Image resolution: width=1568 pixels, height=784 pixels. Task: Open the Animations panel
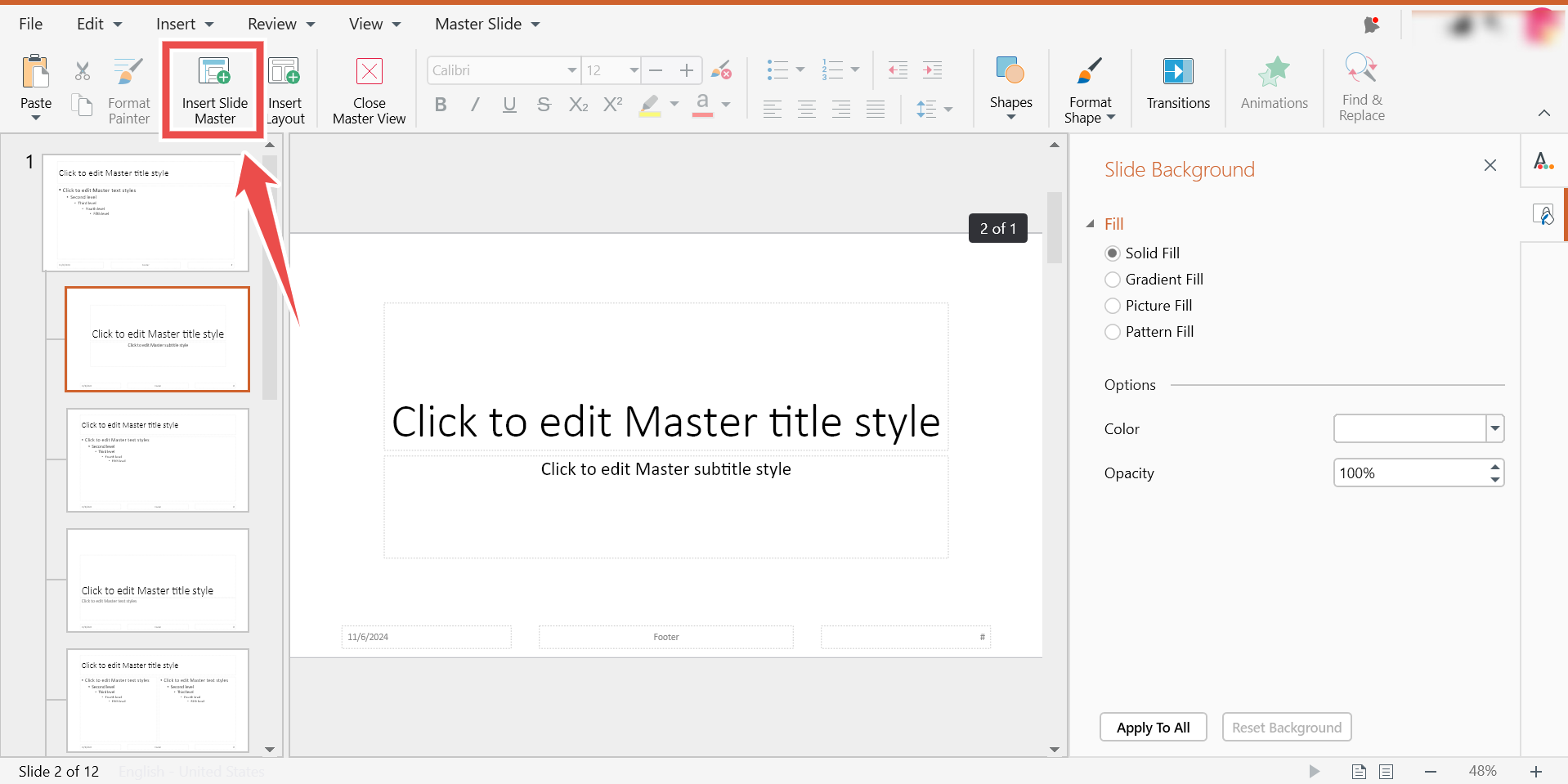coord(1274,83)
